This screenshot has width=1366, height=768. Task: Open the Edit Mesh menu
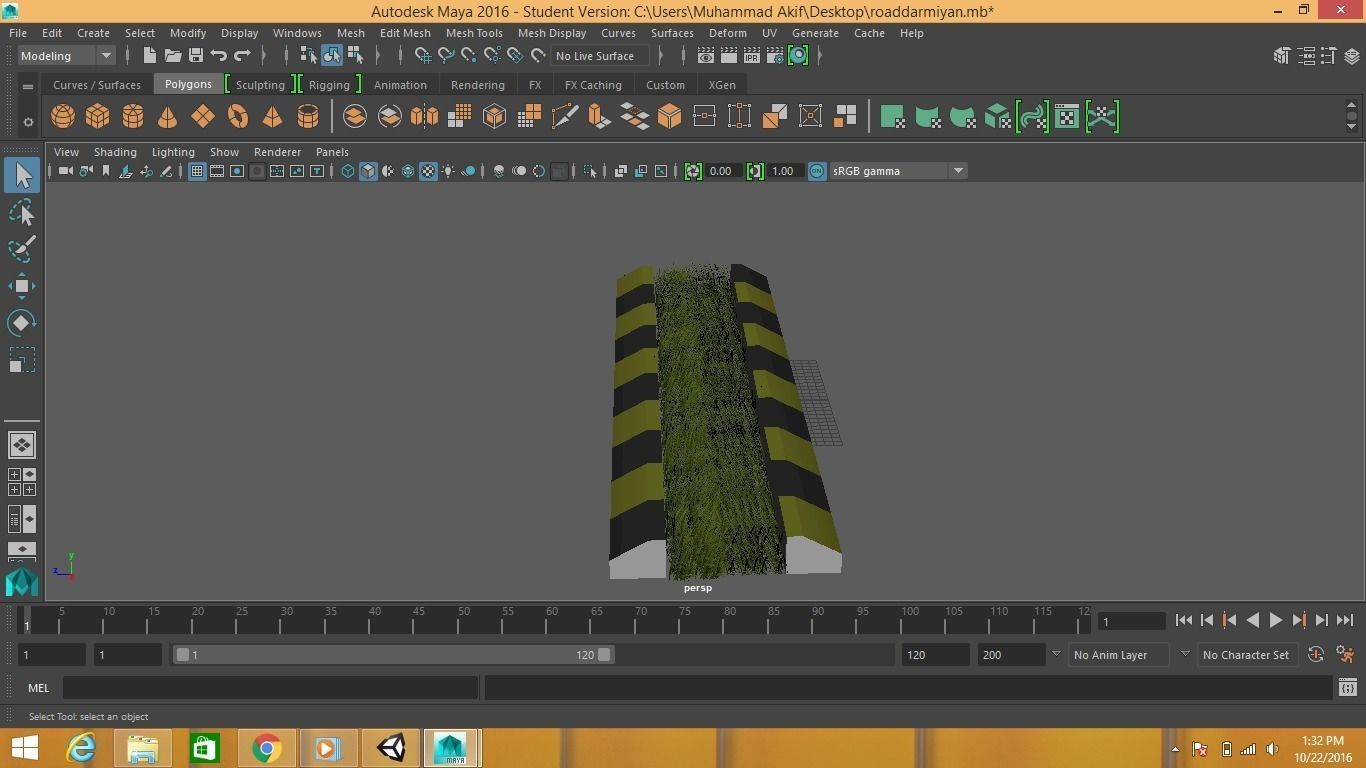[405, 33]
